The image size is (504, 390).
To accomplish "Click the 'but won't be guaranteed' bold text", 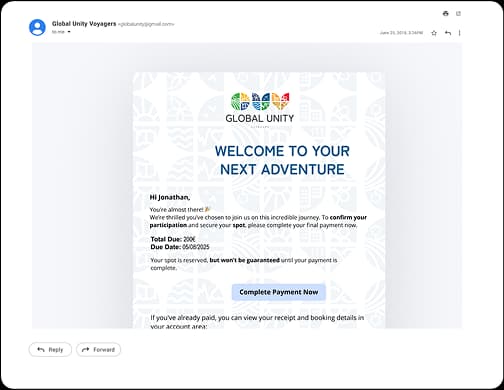I will pyautogui.click(x=244, y=260).
